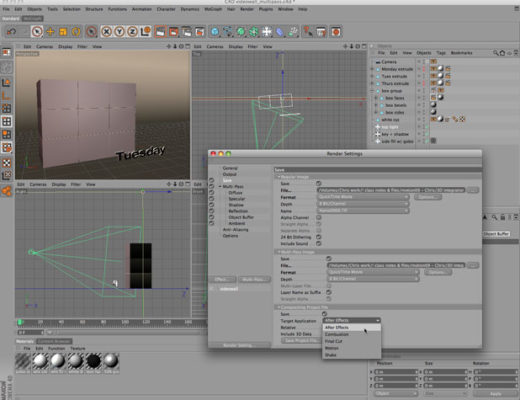Click Multi-Pass button in Render Settings
This screenshot has width=520, height=400.
254,279
